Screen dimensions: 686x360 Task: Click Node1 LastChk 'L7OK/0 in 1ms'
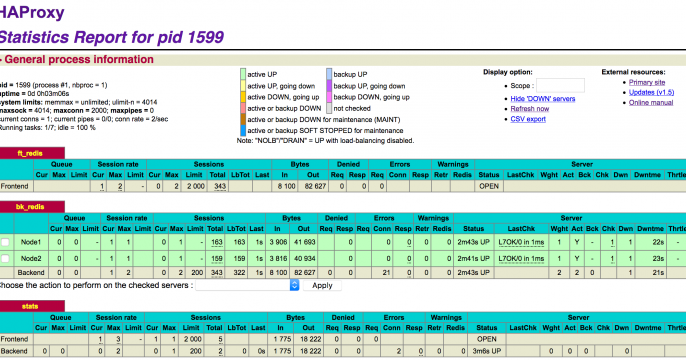point(521,242)
